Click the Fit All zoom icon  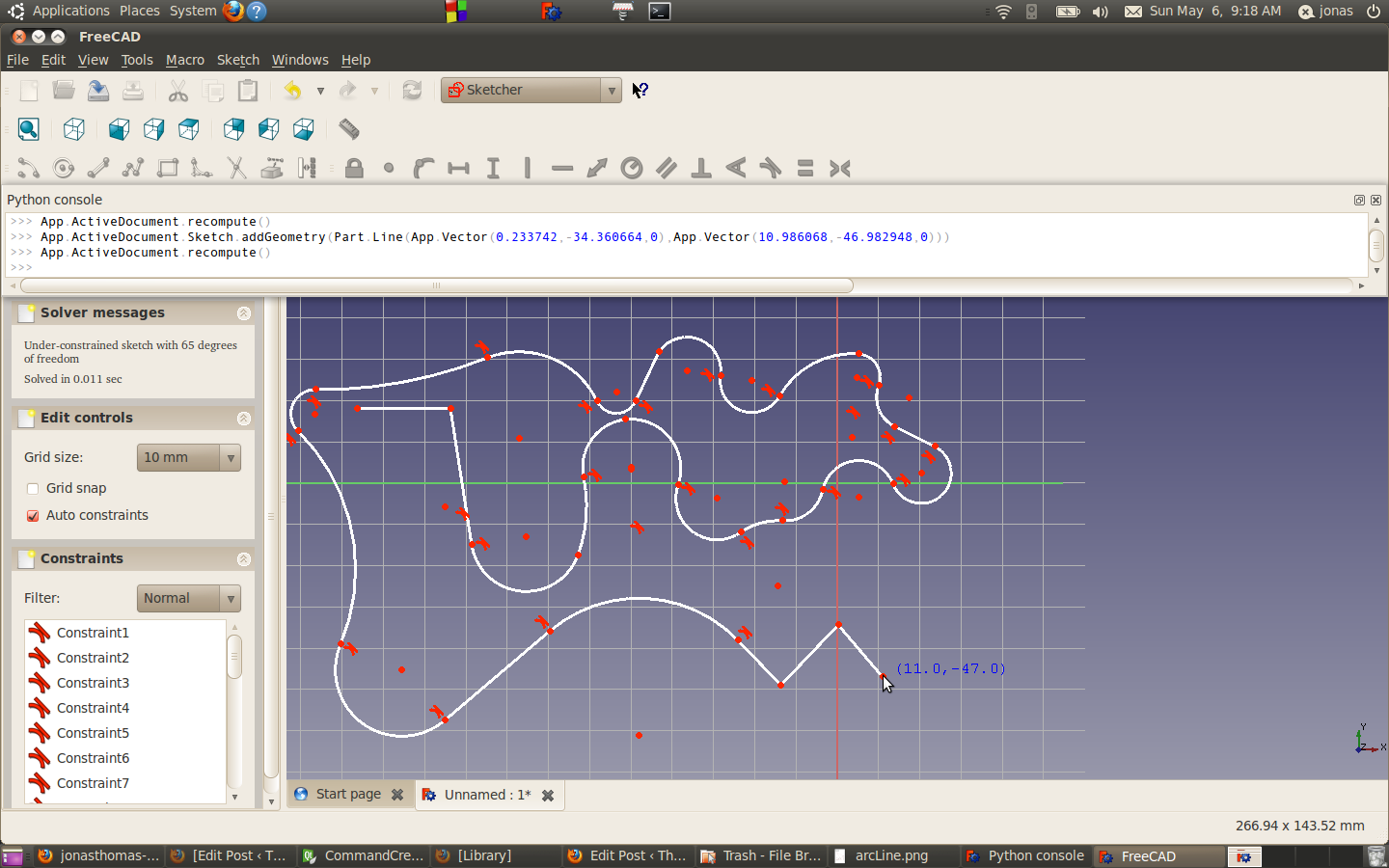tap(29, 129)
